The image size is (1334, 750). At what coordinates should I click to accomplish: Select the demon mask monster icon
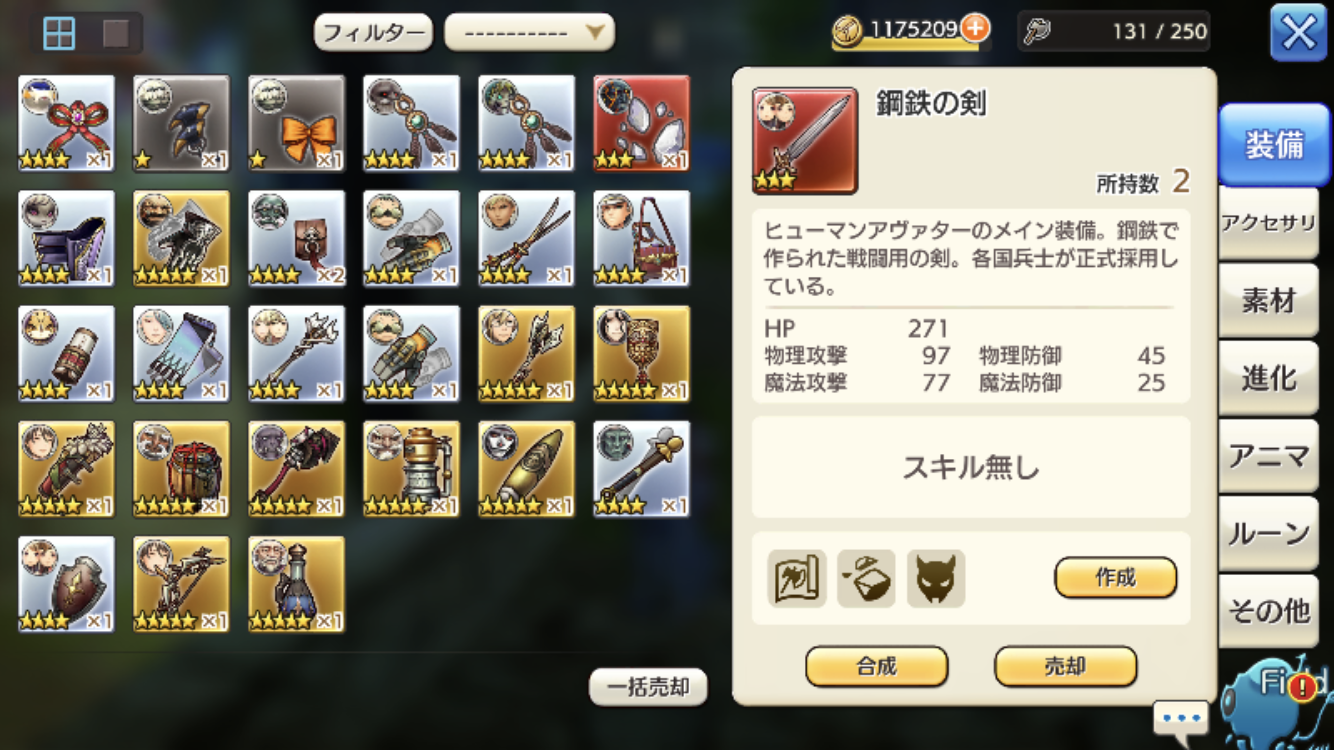(x=936, y=578)
